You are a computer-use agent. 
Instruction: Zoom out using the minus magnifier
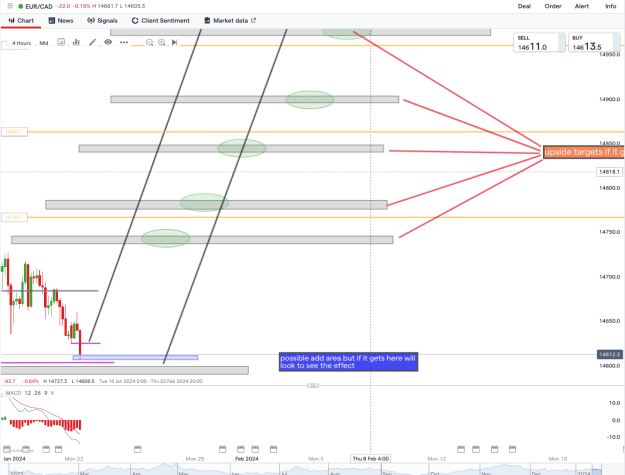coord(149,42)
